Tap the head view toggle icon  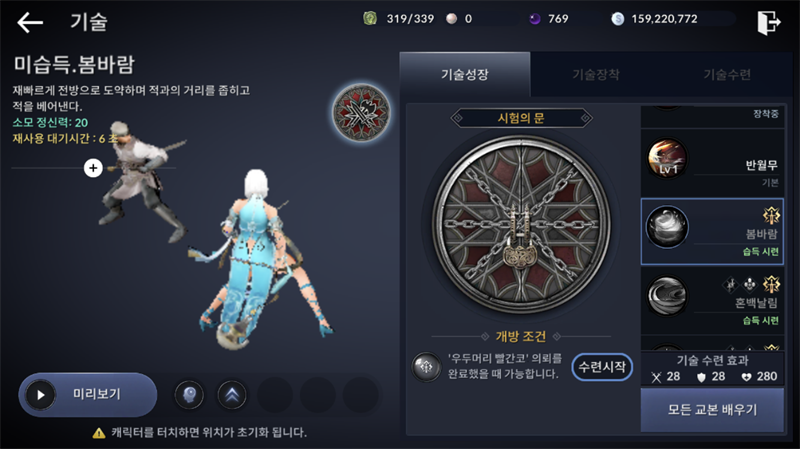pyautogui.click(x=189, y=395)
